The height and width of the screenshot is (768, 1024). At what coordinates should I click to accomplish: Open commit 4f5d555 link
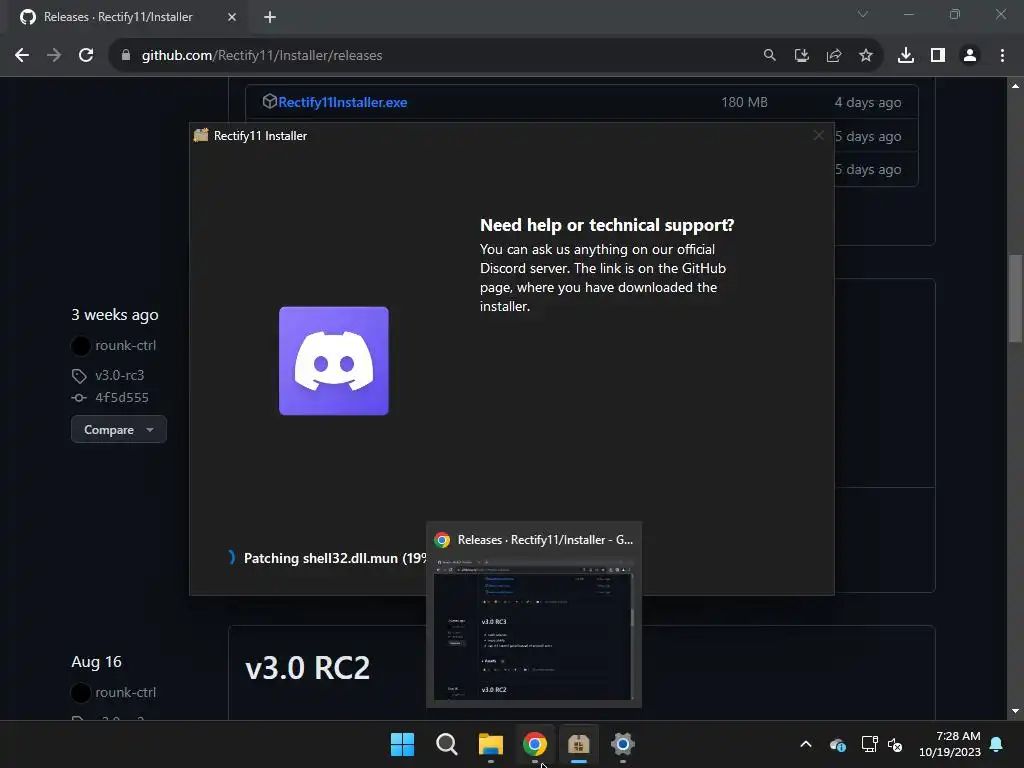(121, 398)
